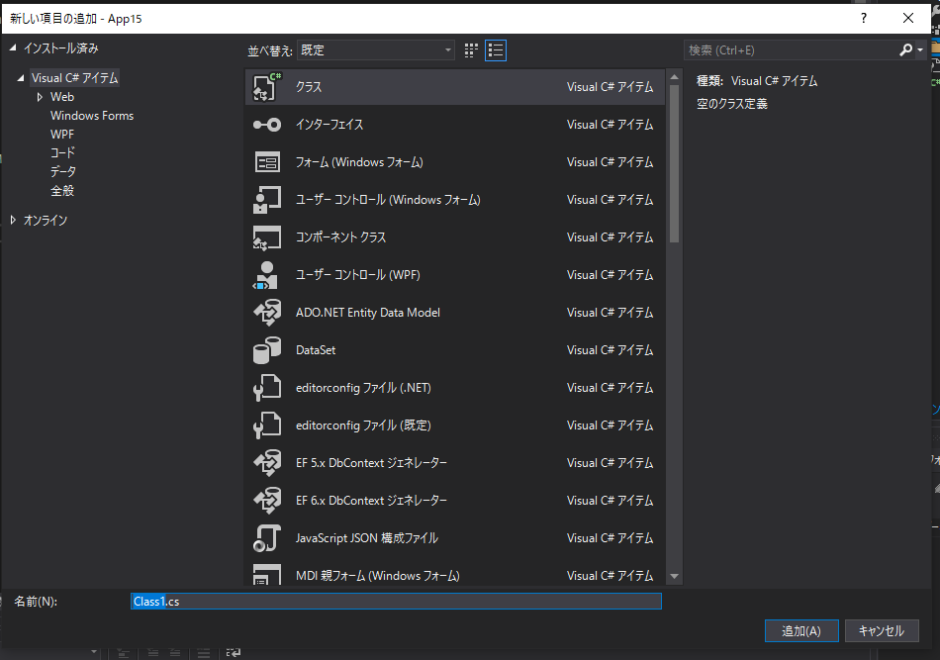Screen dimensions: 940x660
Task: Click the 追加(A) button
Action: pos(801,631)
